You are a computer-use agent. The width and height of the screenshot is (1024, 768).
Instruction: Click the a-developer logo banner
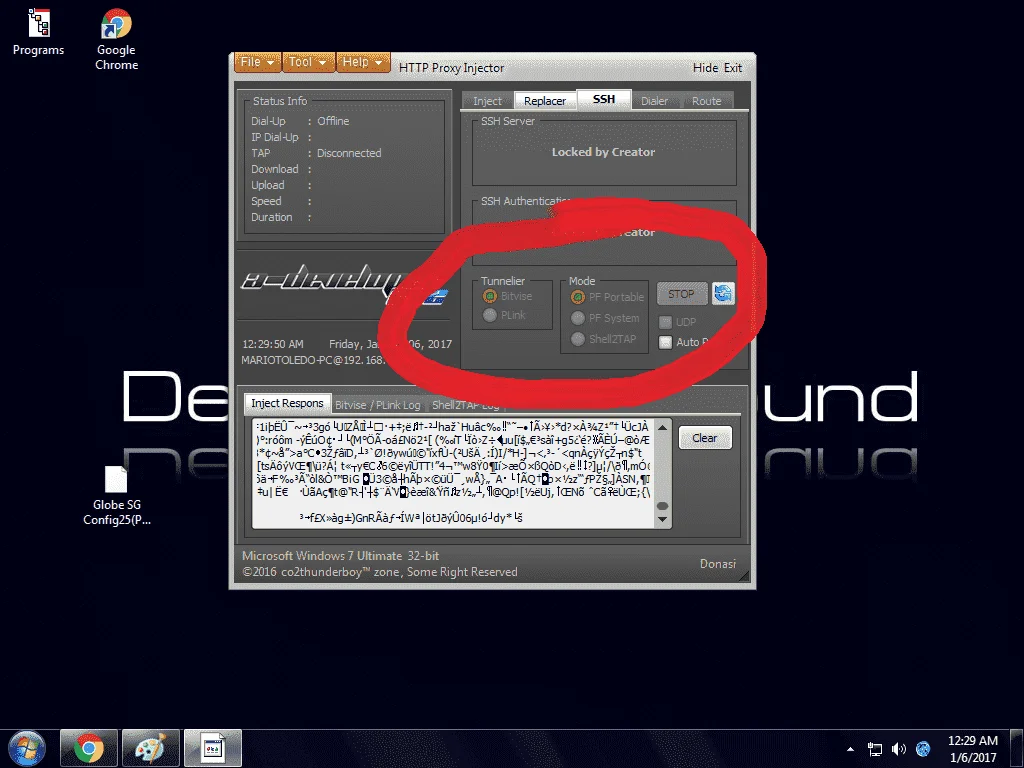click(x=344, y=286)
